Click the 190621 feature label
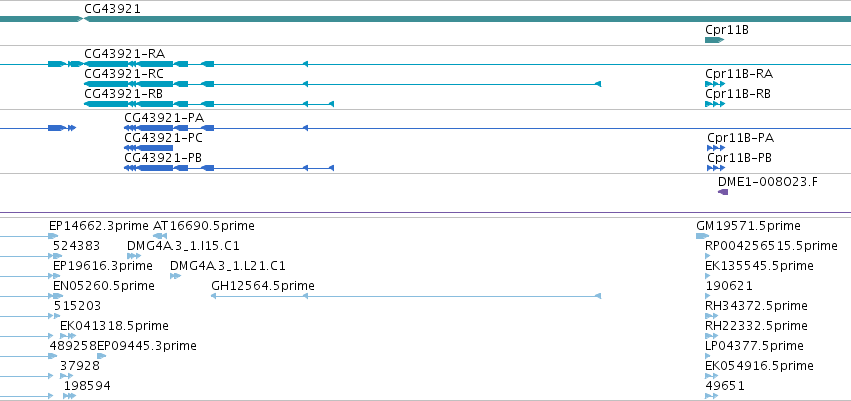This screenshot has width=851, height=401. coord(729,285)
